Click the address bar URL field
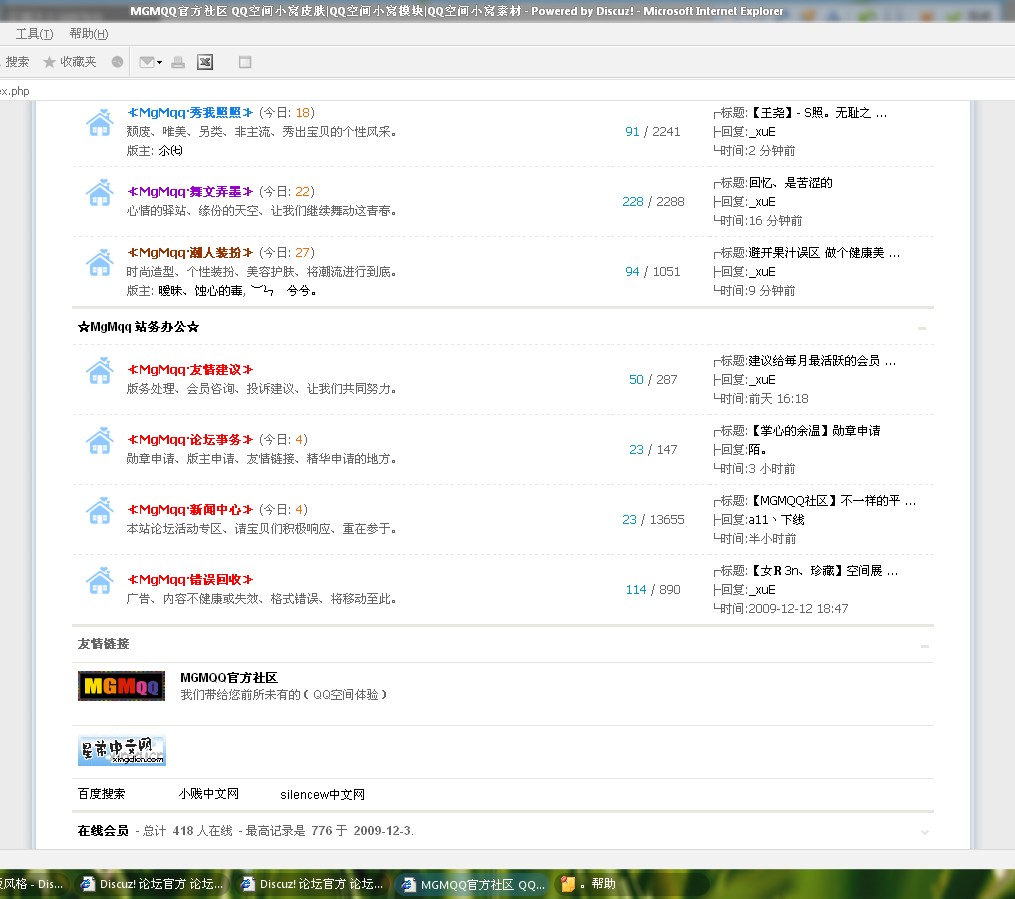 click(508, 91)
